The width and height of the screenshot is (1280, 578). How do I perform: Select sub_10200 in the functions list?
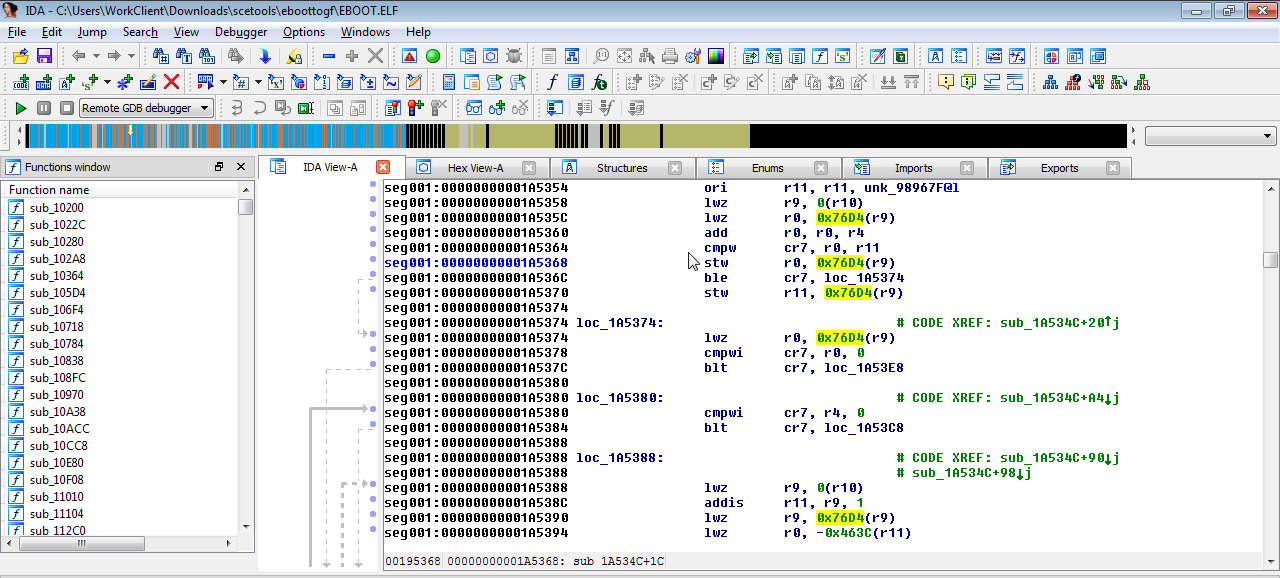pyautogui.click(x=57, y=208)
